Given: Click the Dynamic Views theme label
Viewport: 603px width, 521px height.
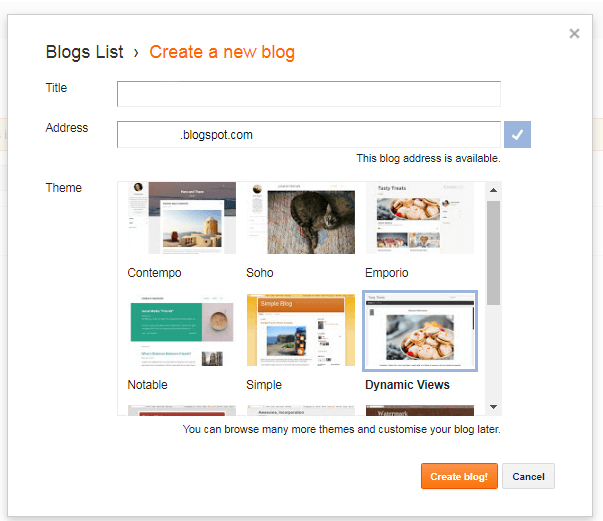Looking at the screenshot, I should click(407, 385).
